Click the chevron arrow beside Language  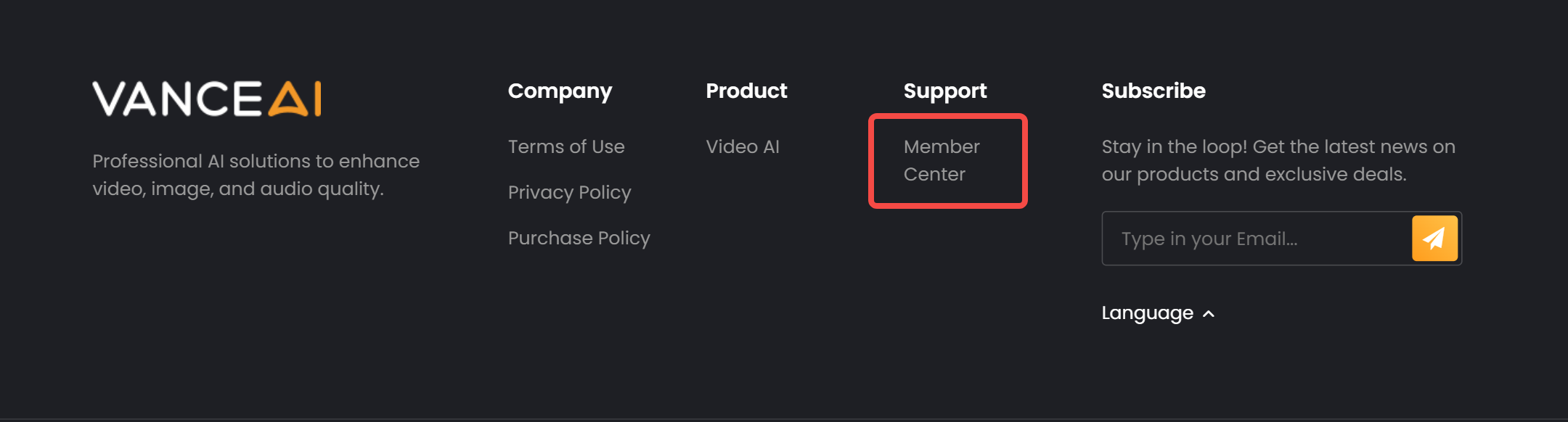coord(1209,313)
